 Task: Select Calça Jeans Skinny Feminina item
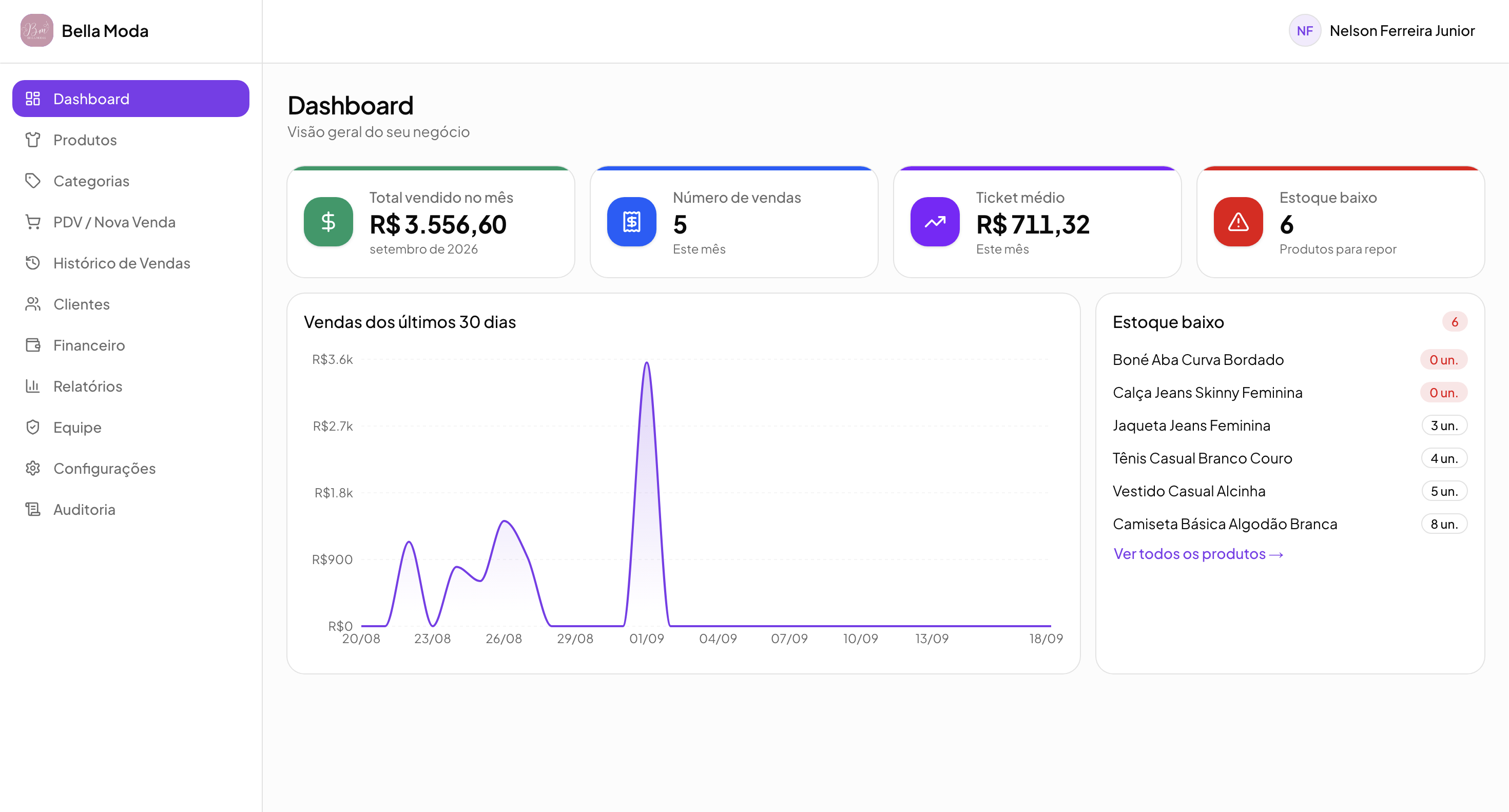click(x=1290, y=392)
